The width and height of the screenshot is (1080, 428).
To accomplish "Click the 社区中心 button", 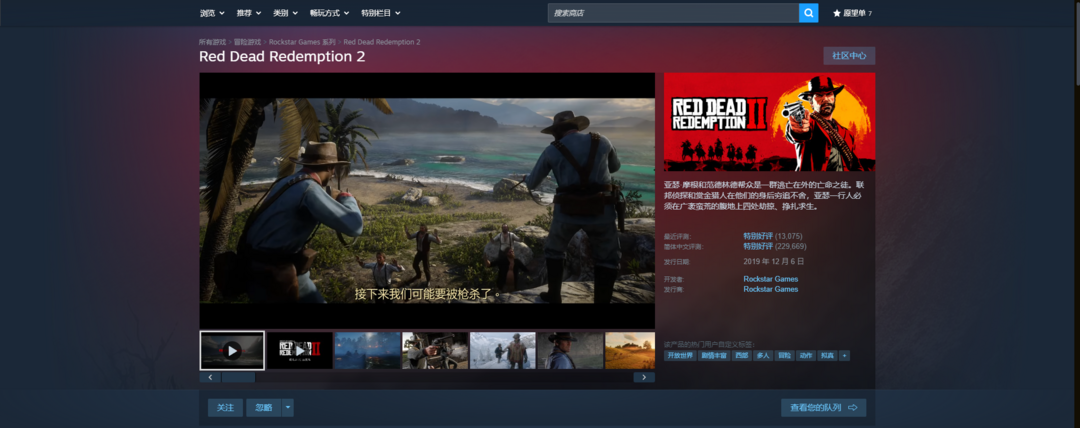I will pos(849,56).
